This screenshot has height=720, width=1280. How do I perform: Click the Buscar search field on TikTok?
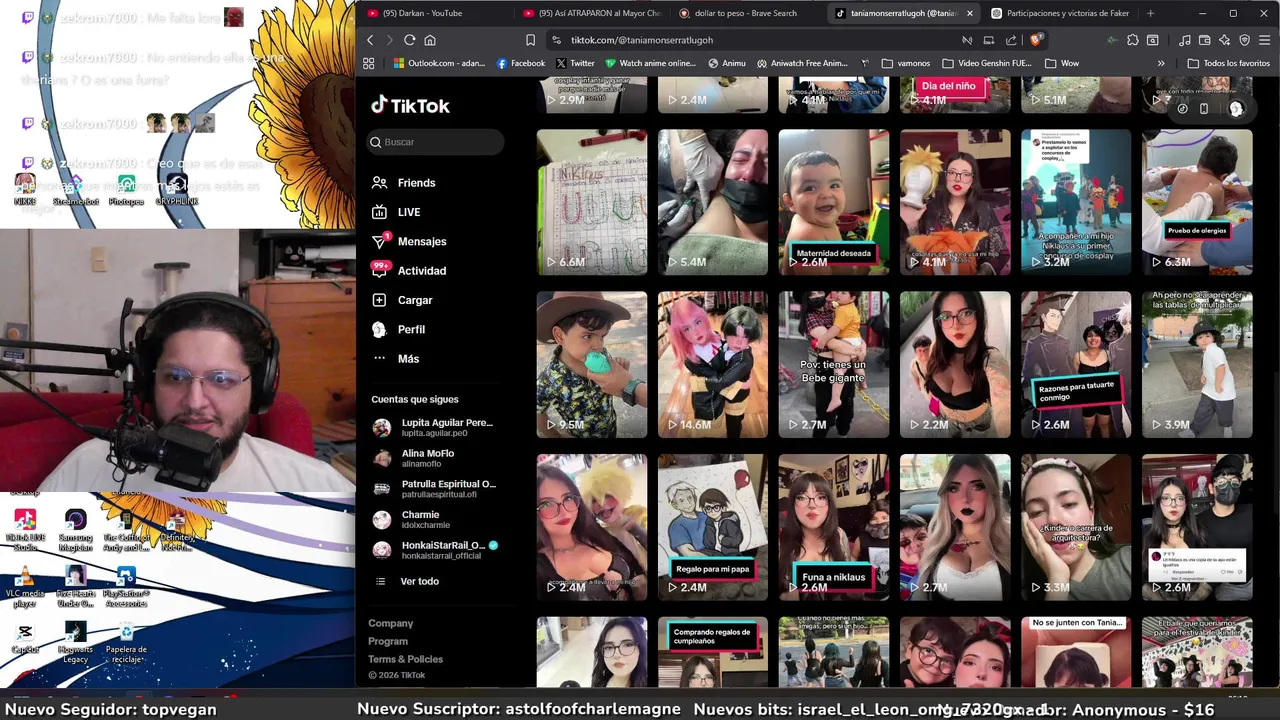click(435, 142)
